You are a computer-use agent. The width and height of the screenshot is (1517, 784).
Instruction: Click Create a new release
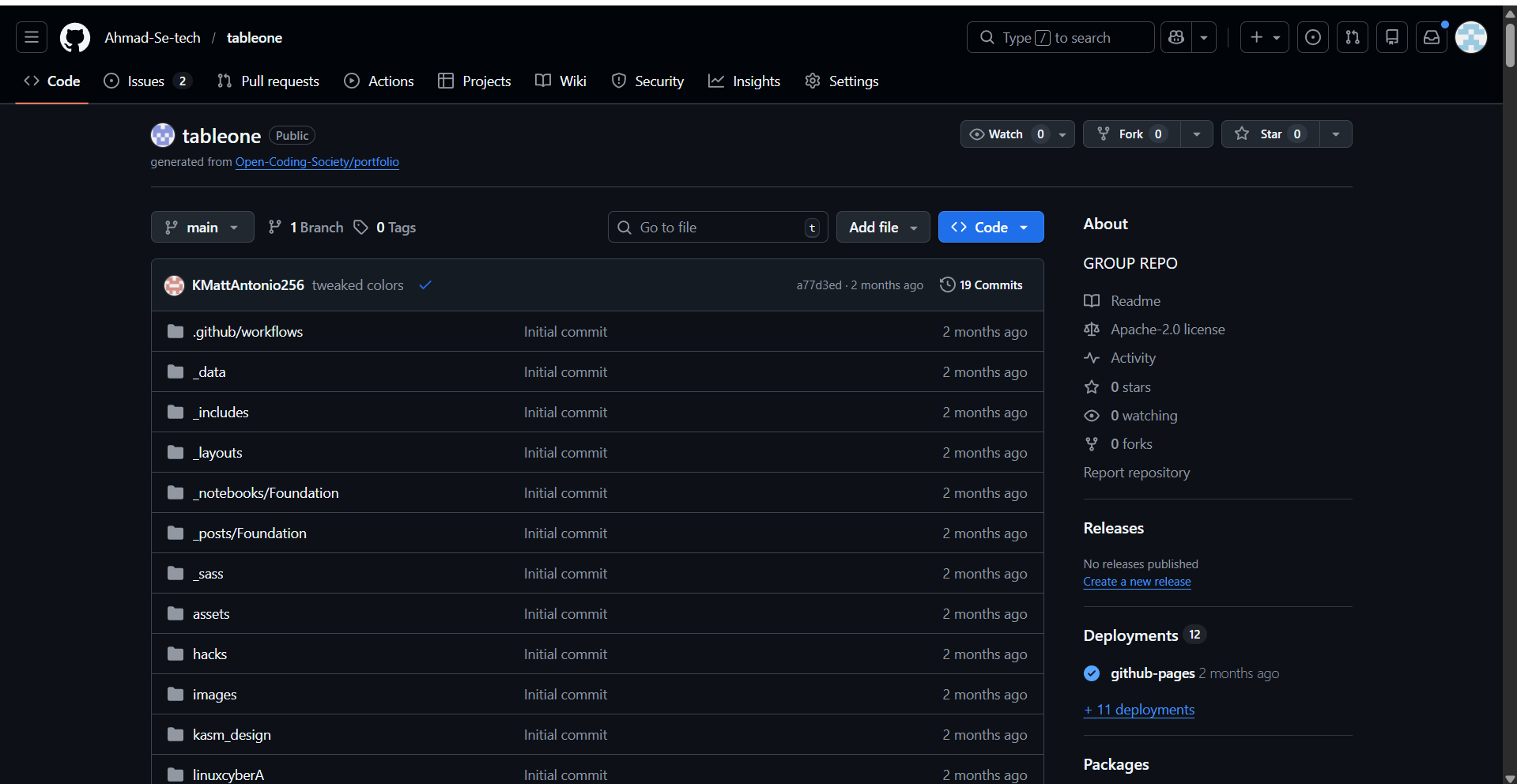(1137, 582)
